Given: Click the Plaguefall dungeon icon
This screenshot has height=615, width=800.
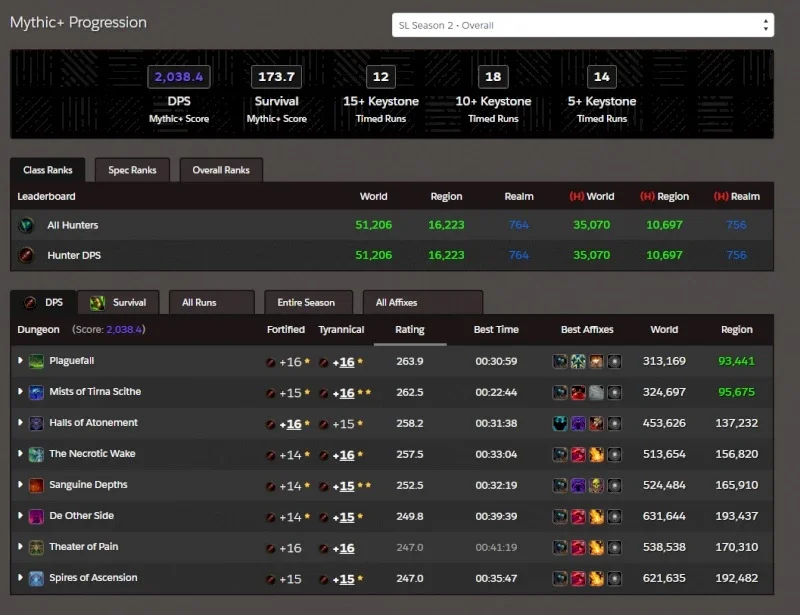Looking at the screenshot, I should (36, 361).
